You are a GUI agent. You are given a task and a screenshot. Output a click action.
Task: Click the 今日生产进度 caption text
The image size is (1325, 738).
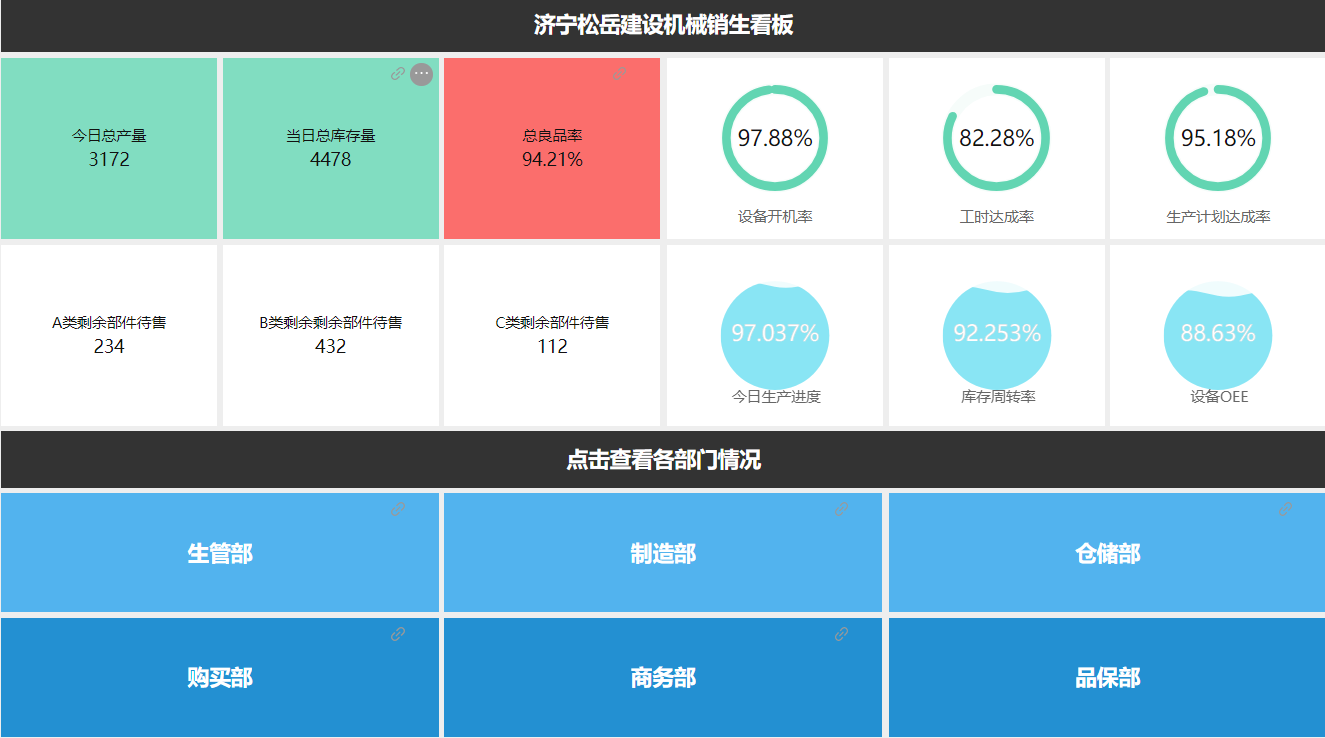coord(775,397)
